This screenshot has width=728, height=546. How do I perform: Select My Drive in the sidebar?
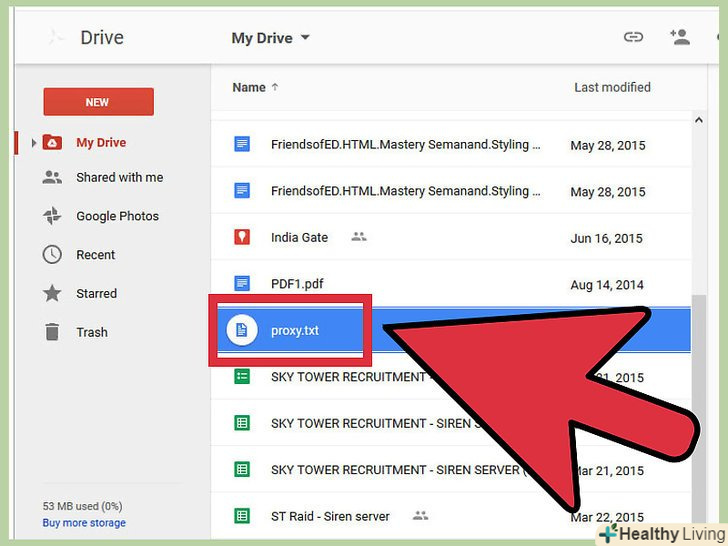click(101, 143)
